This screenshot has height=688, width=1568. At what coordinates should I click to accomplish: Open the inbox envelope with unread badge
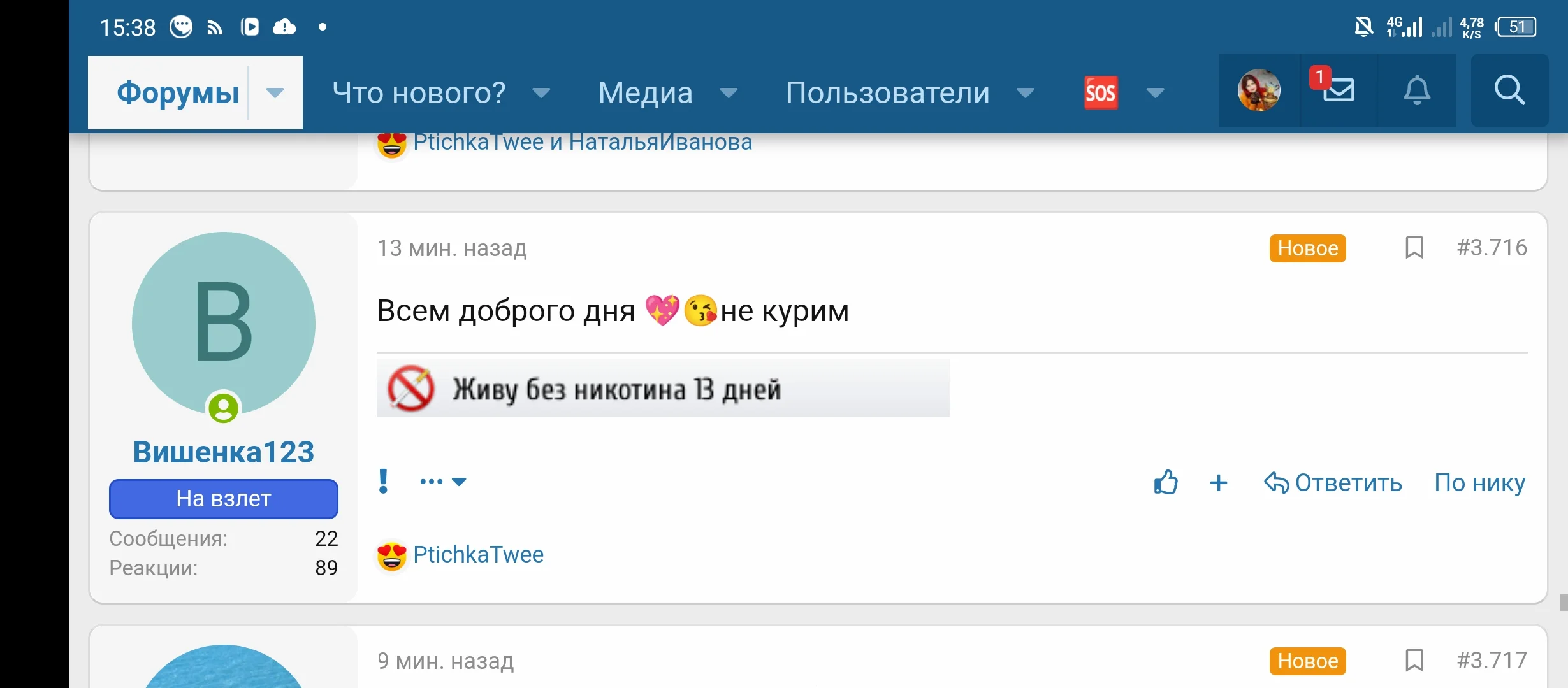click(1339, 90)
